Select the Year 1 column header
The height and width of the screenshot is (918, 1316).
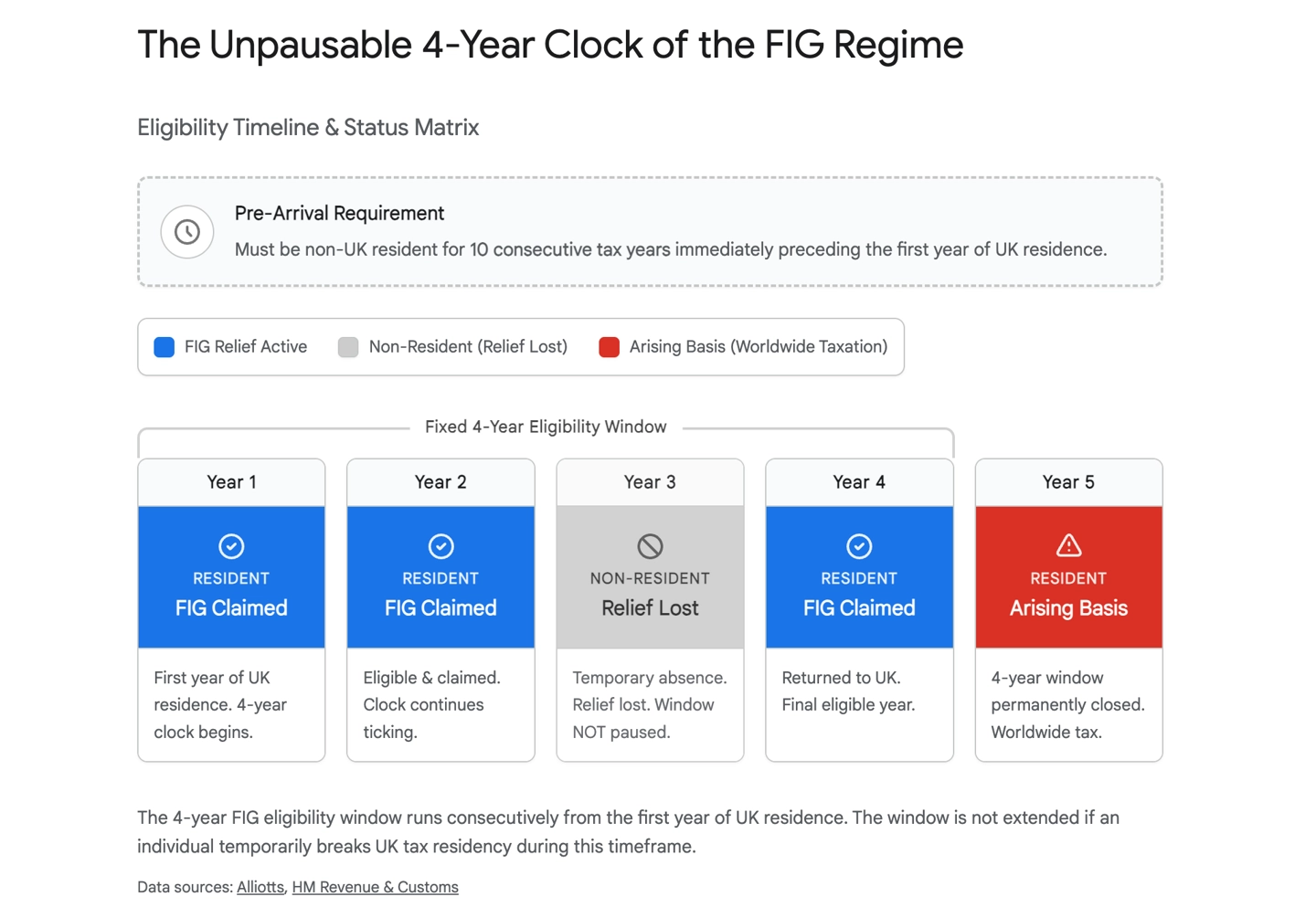[x=231, y=482]
